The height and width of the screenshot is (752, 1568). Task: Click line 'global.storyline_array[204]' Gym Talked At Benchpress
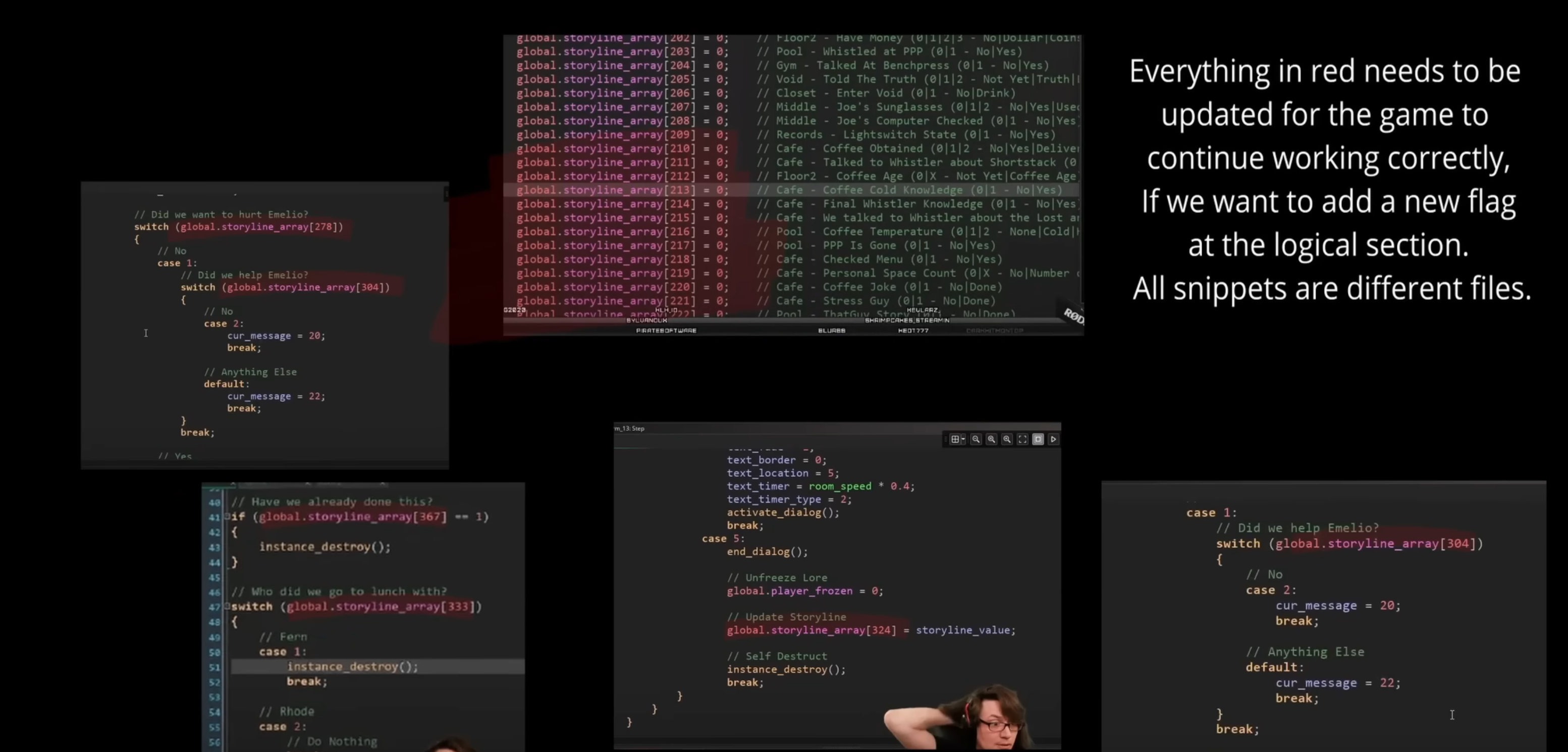click(783, 65)
